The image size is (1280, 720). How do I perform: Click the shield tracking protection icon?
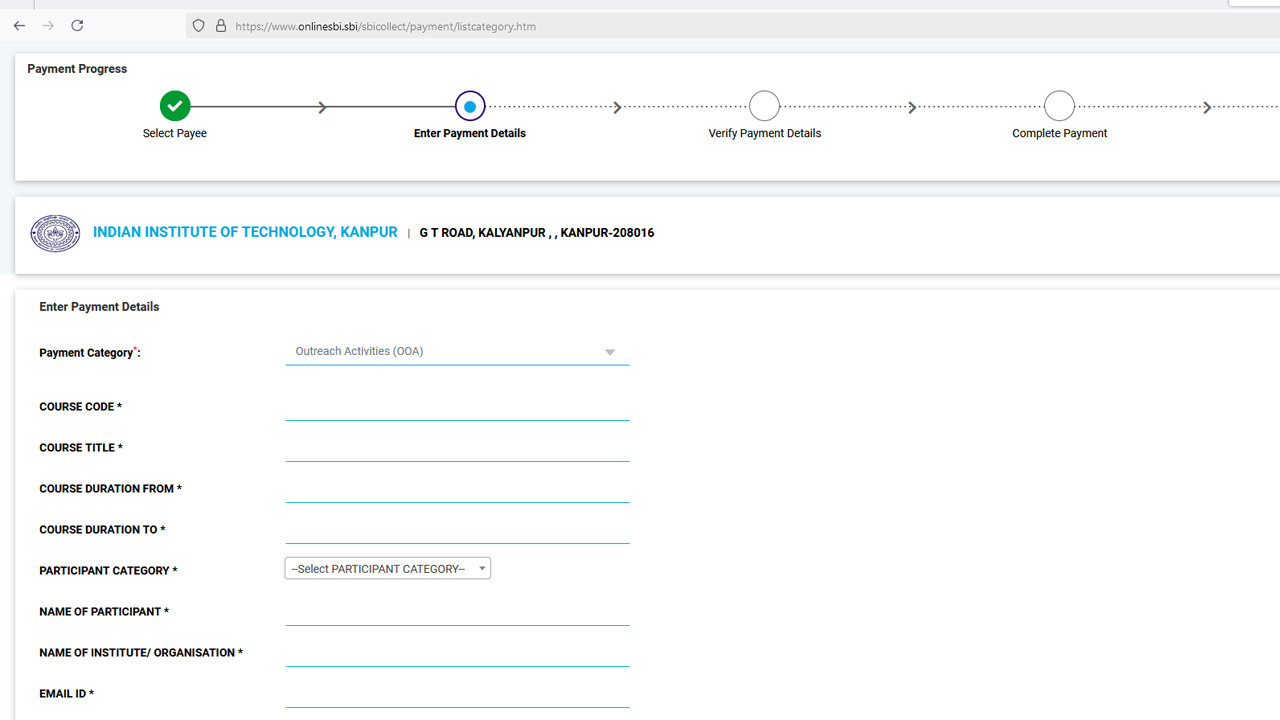point(197,26)
